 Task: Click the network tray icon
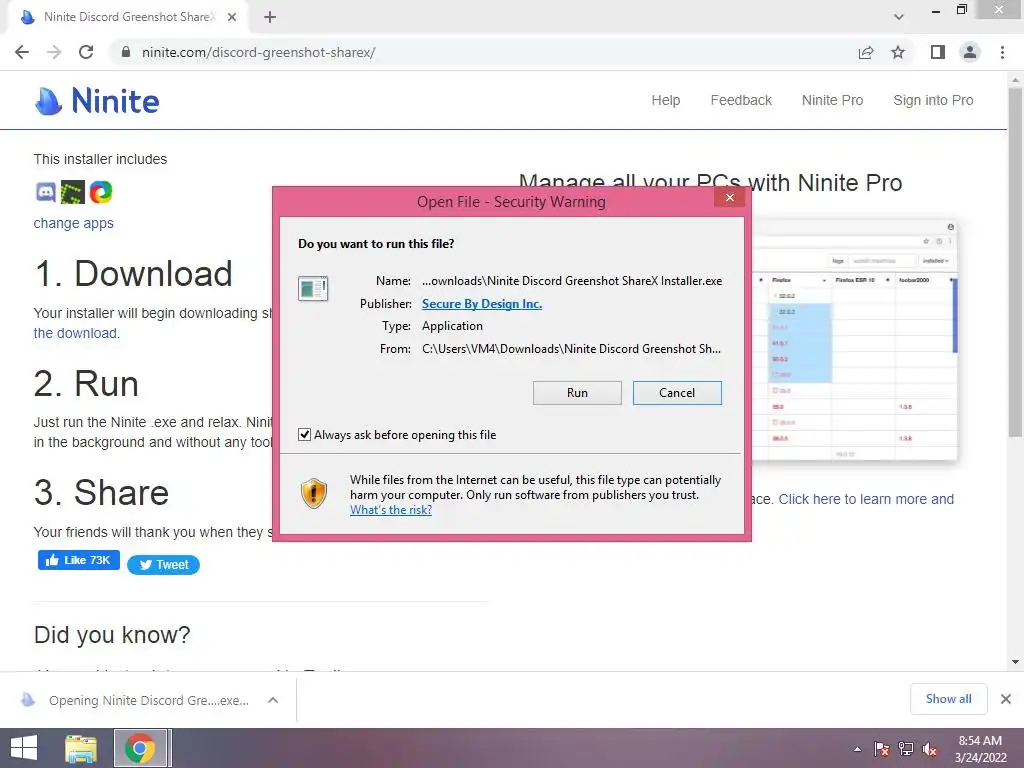coord(906,749)
